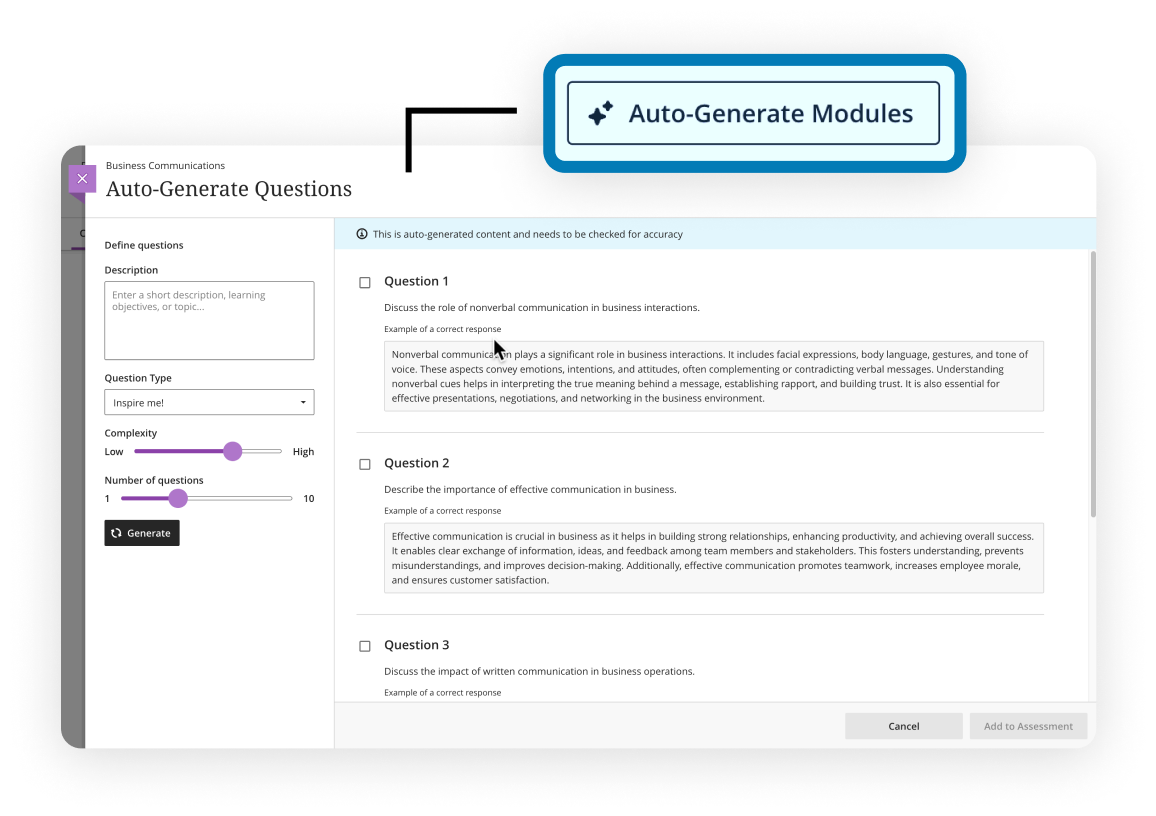This screenshot has width=1156, height=816.
Task: Click the Business Communications course title
Action: [x=165, y=166]
